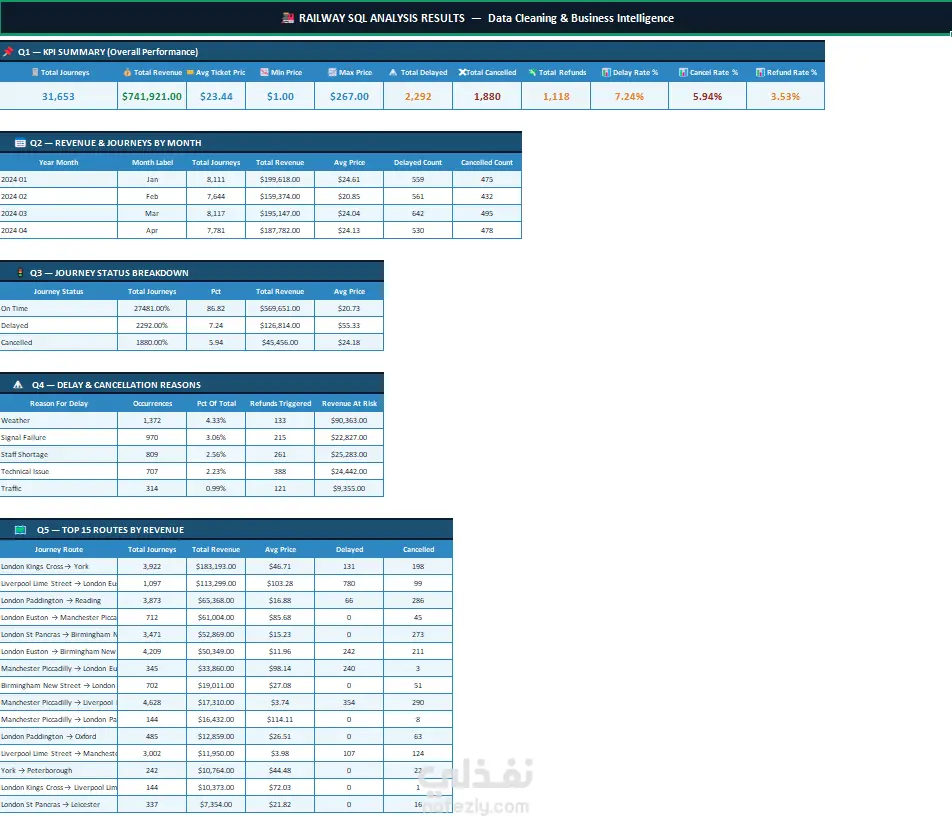Select the 780 delayed count cell
The height and width of the screenshot is (817, 952).
point(349,583)
